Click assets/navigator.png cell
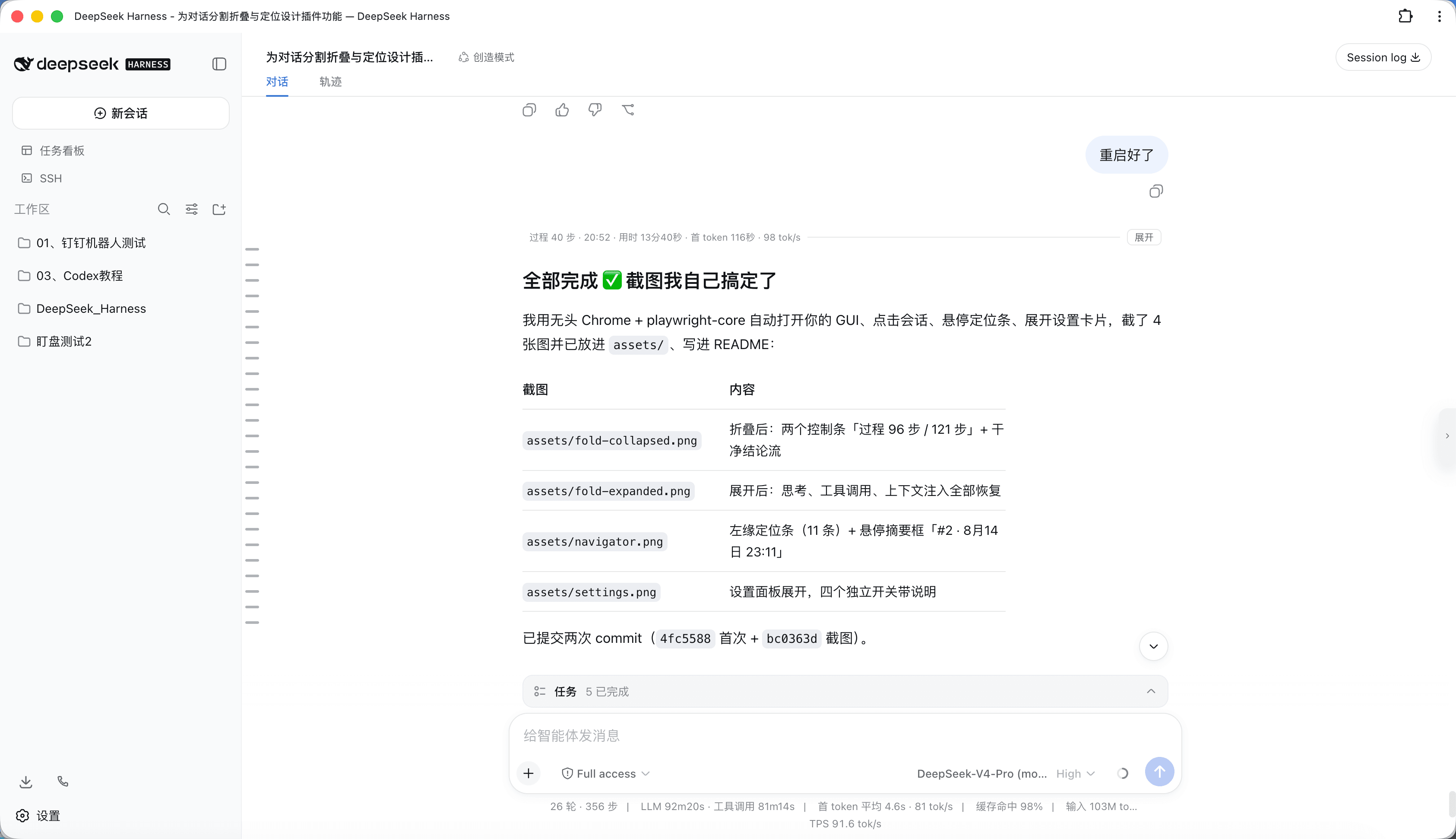The width and height of the screenshot is (1456, 839). click(x=594, y=542)
